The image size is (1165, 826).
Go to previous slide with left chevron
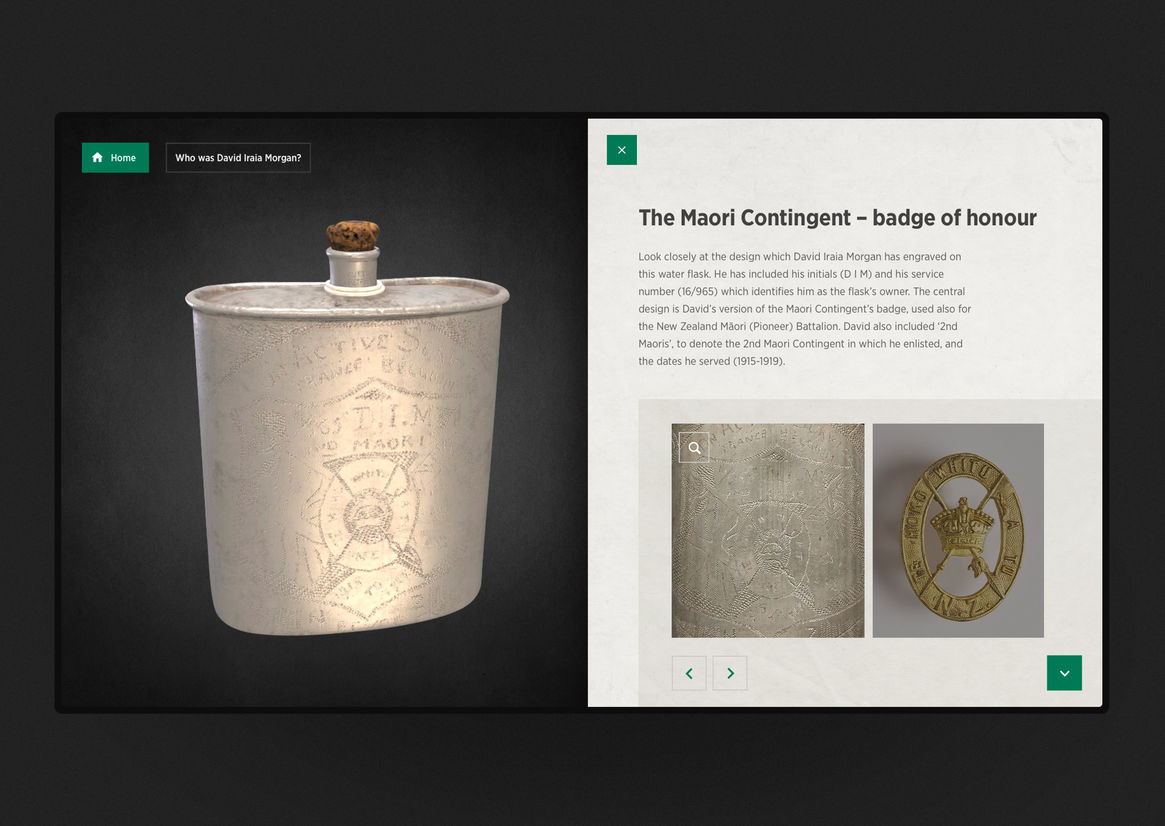(689, 673)
